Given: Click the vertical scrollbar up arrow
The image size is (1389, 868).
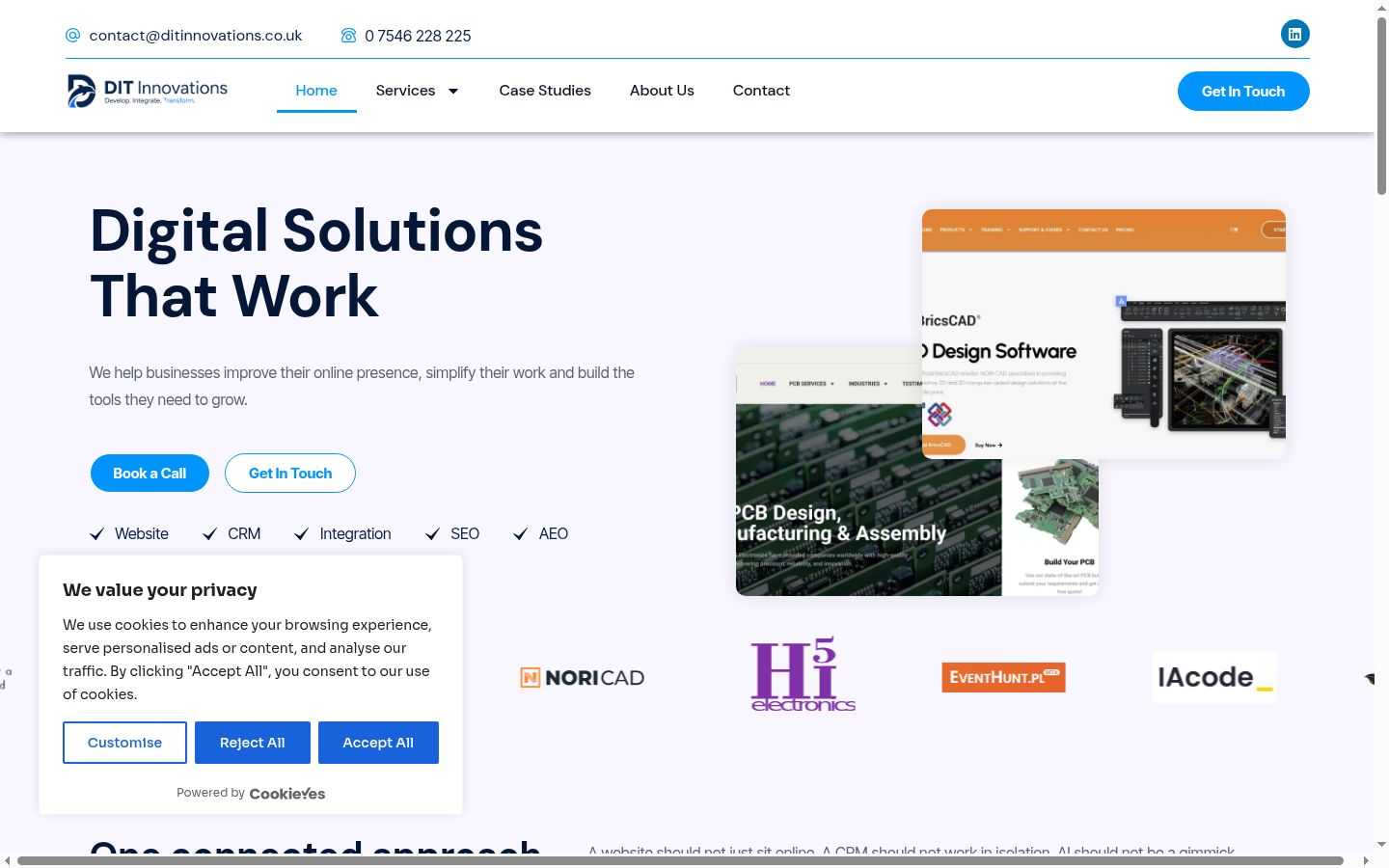Looking at the screenshot, I should 1381,8.
